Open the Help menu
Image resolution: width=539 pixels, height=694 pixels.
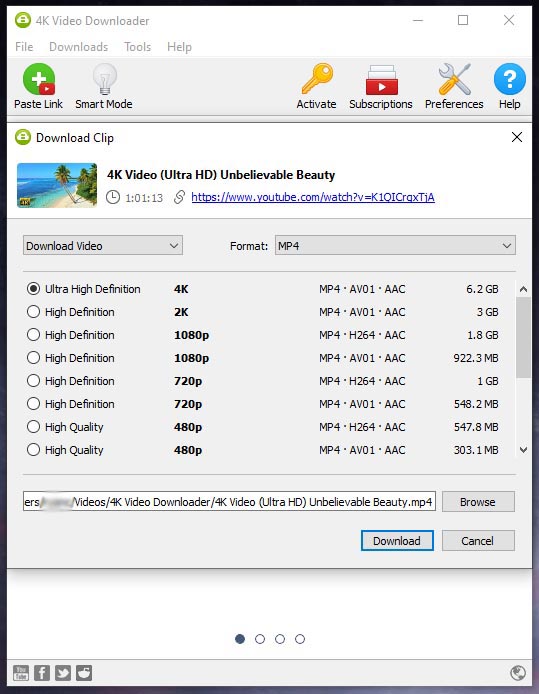coord(179,47)
